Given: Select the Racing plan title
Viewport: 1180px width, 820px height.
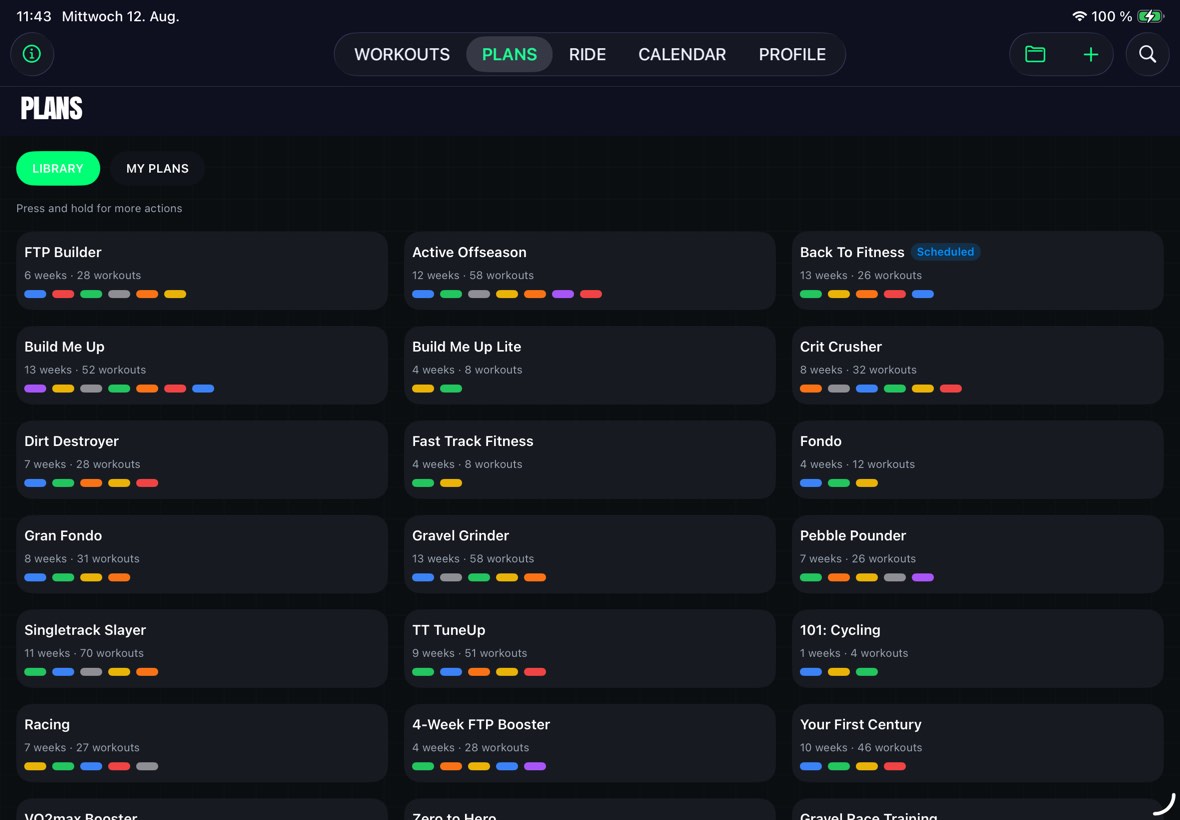Looking at the screenshot, I should (47, 724).
